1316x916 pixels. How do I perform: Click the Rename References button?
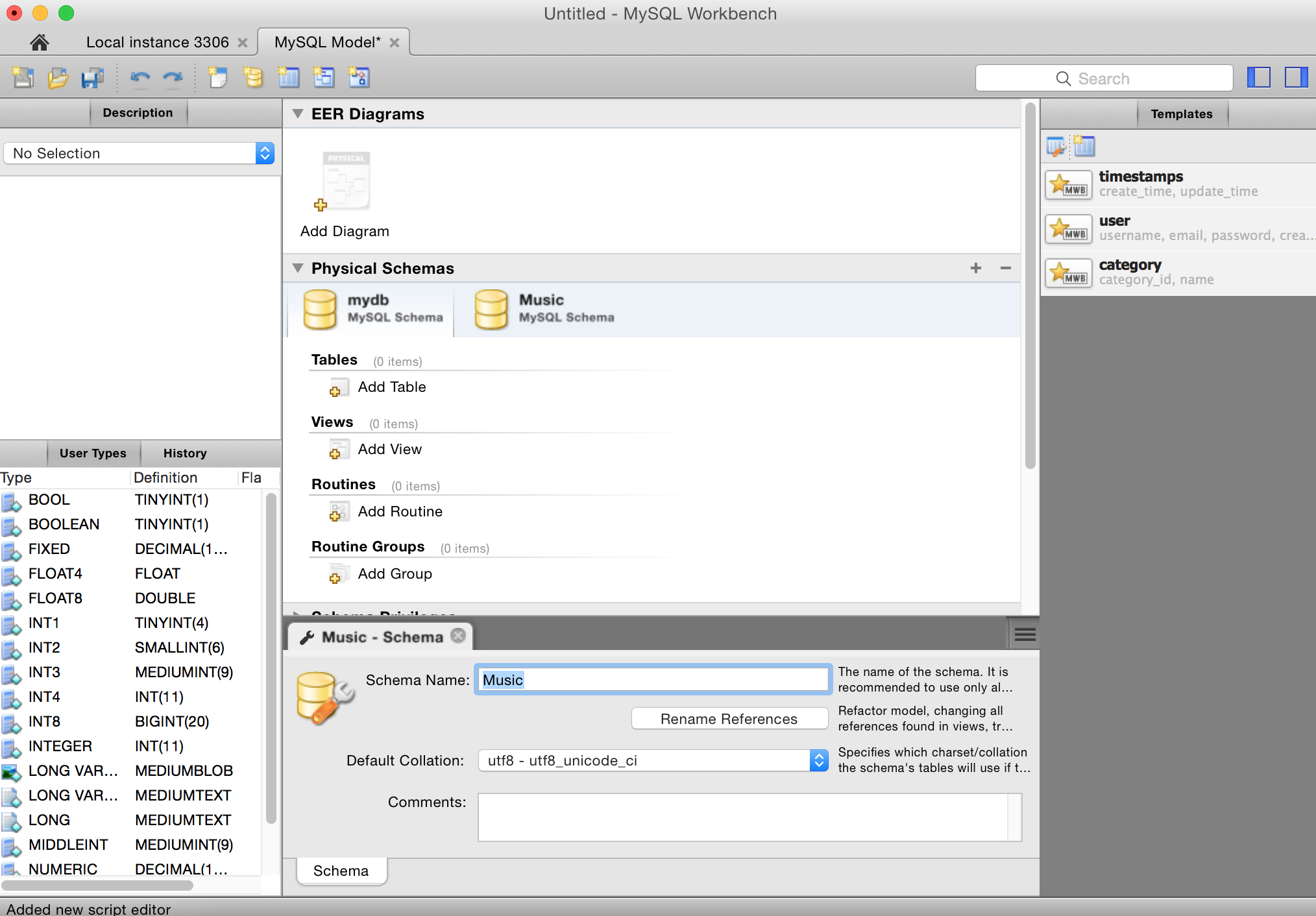[728, 718]
